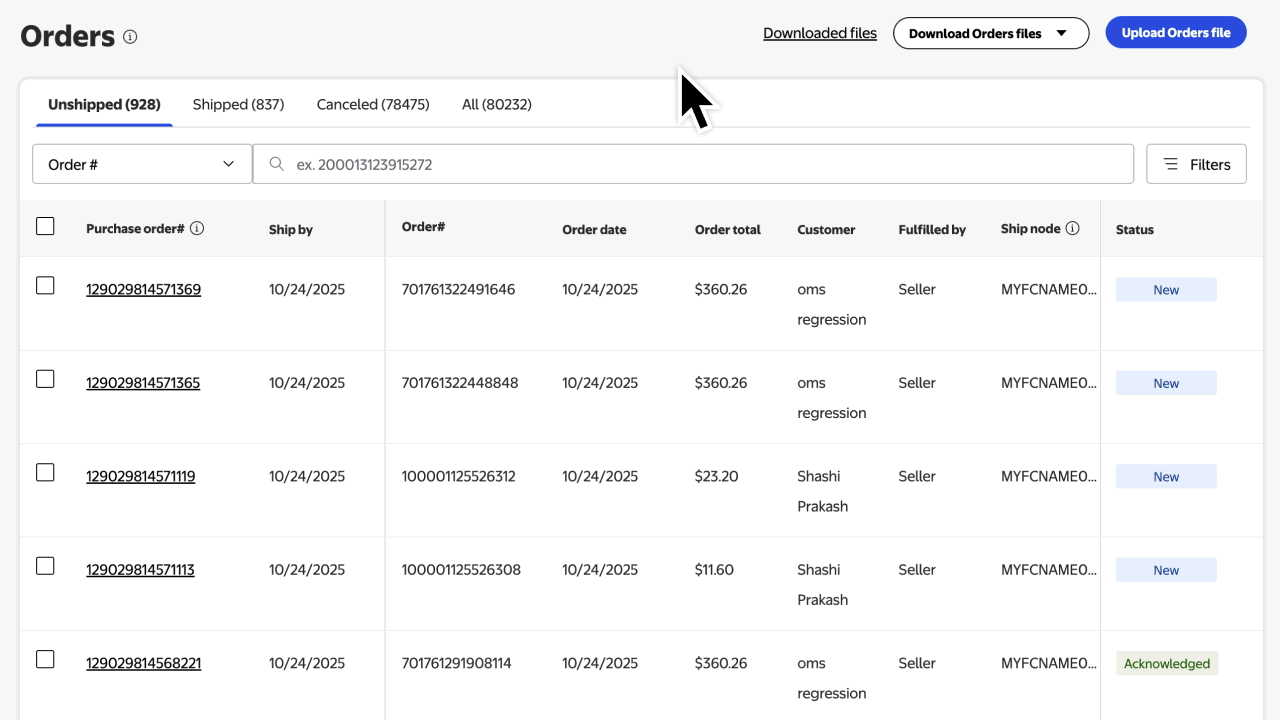Image resolution: width=1280 pixels, height=720 pixels.
Task: Click the Ship node info icon
Action: [1073, 228]
